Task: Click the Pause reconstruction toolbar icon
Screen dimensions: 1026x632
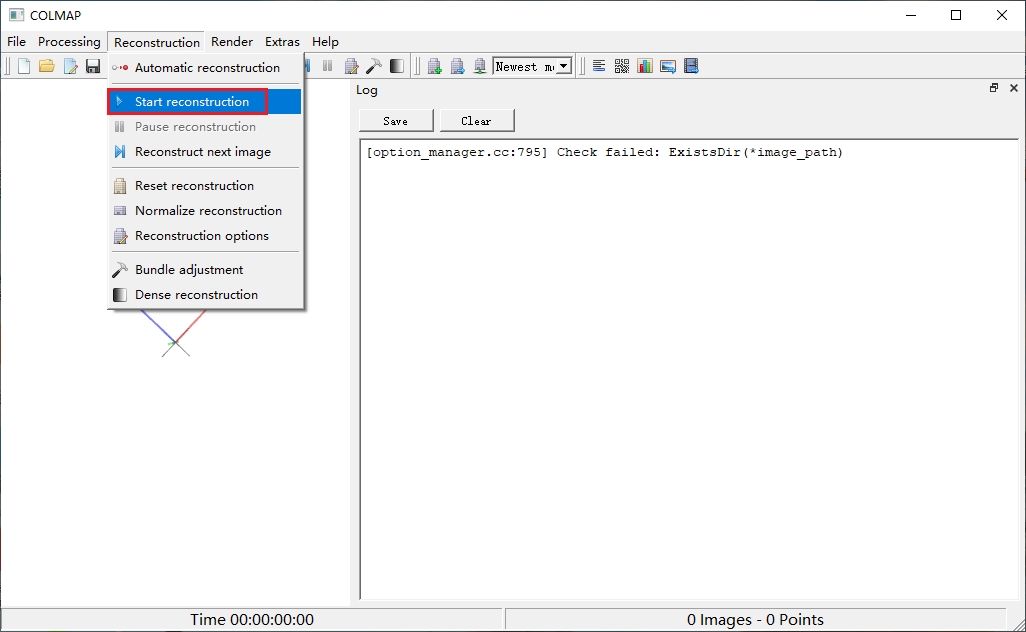Action: (x=328, y=66)
